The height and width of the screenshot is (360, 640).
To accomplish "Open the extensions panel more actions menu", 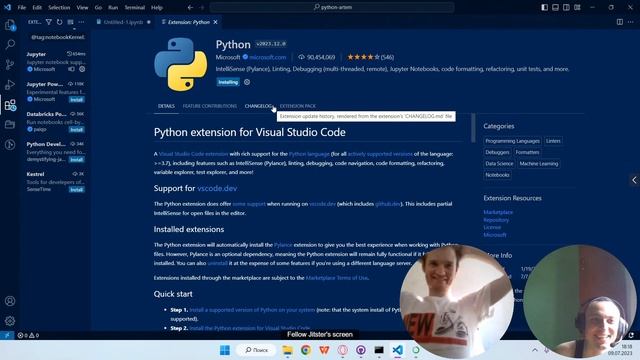I will pos(81,22).
